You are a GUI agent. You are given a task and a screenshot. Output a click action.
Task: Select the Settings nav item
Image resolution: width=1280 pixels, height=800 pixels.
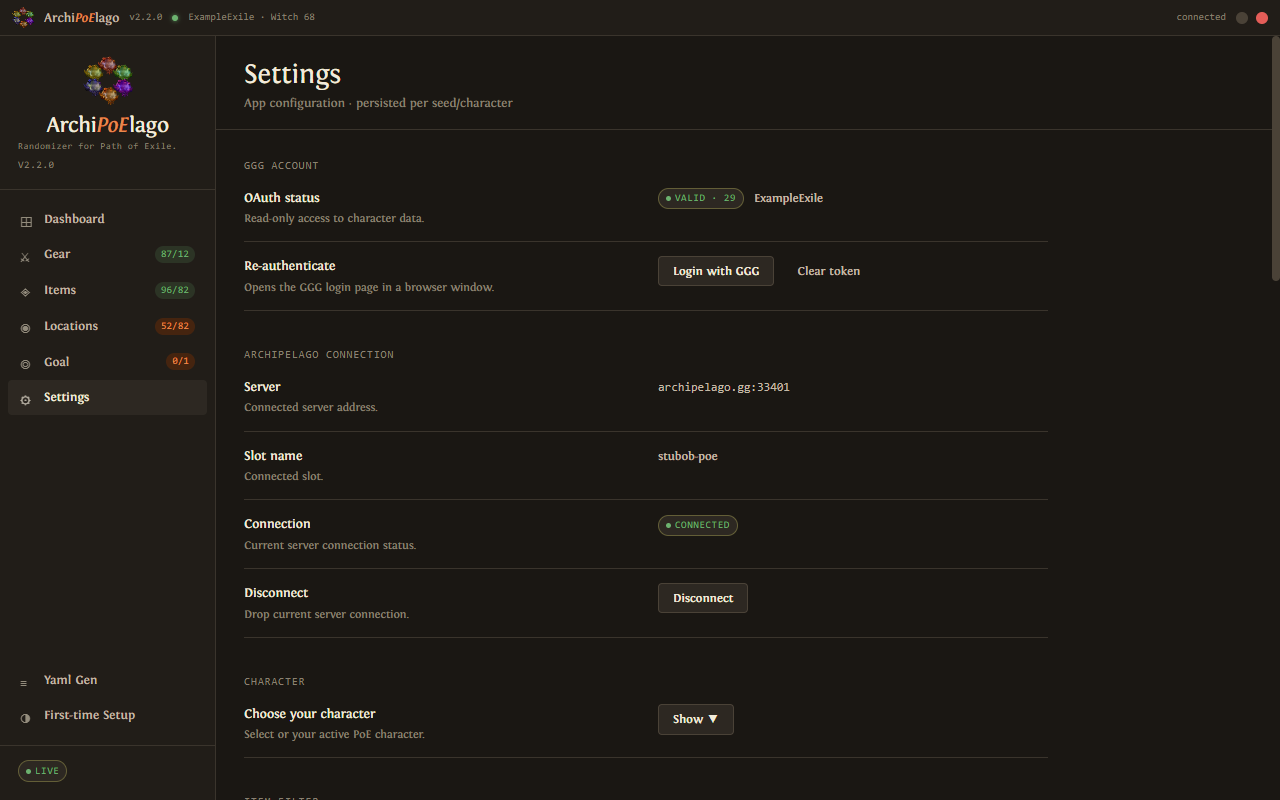107,397
